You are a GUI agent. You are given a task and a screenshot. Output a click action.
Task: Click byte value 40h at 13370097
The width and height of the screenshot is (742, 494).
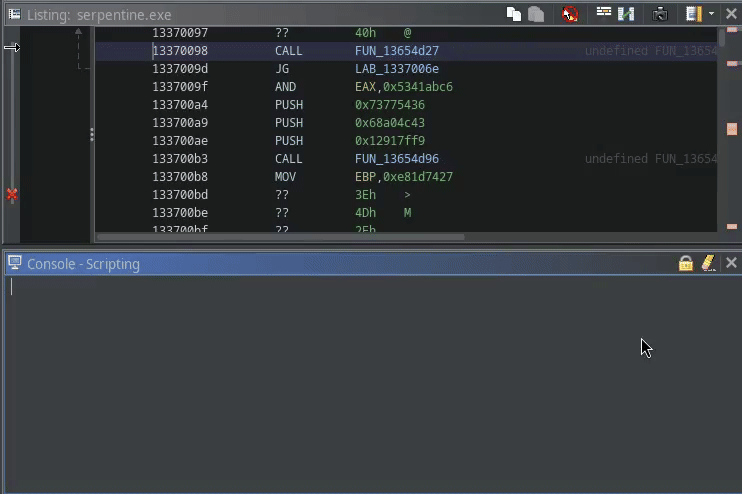pyautogui.click(x=365, y=33)
